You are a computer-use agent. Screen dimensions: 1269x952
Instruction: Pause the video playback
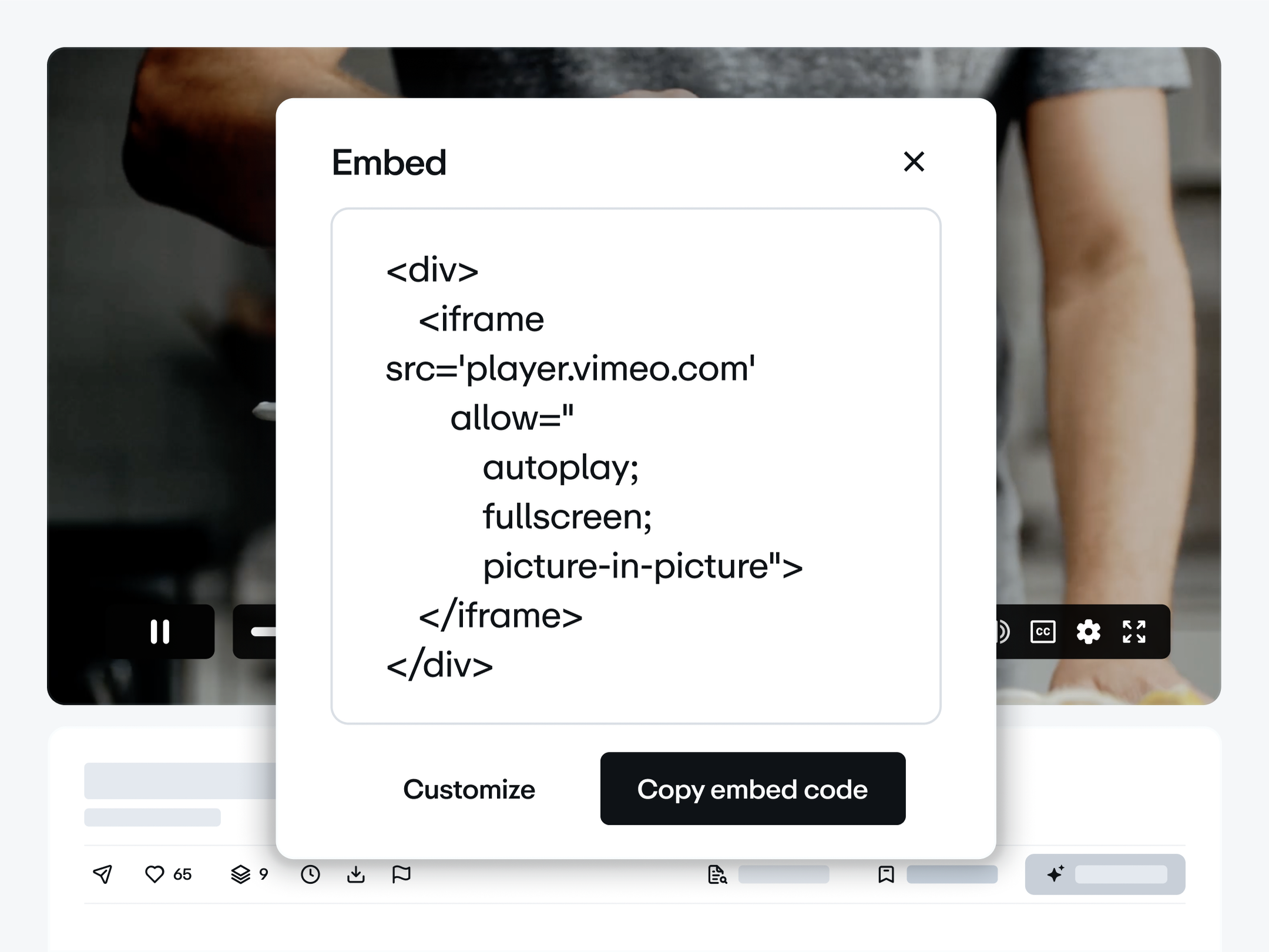pyautogui.click(x=160, y=632)
